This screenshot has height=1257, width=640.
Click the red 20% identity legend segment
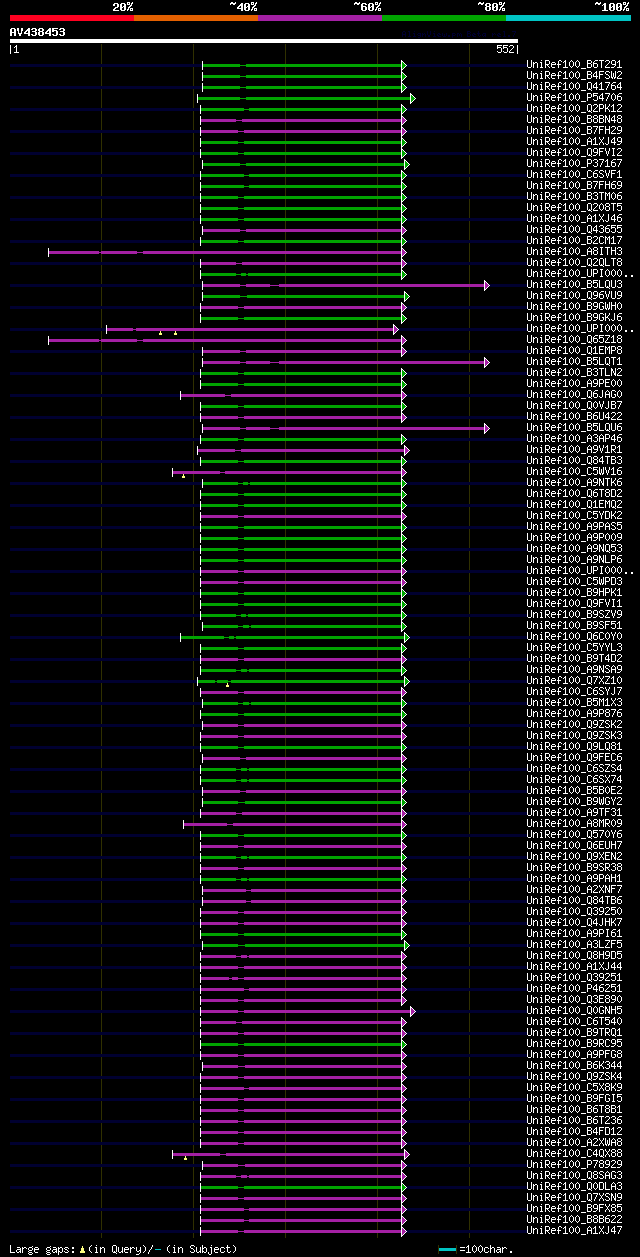pos(72,18)
